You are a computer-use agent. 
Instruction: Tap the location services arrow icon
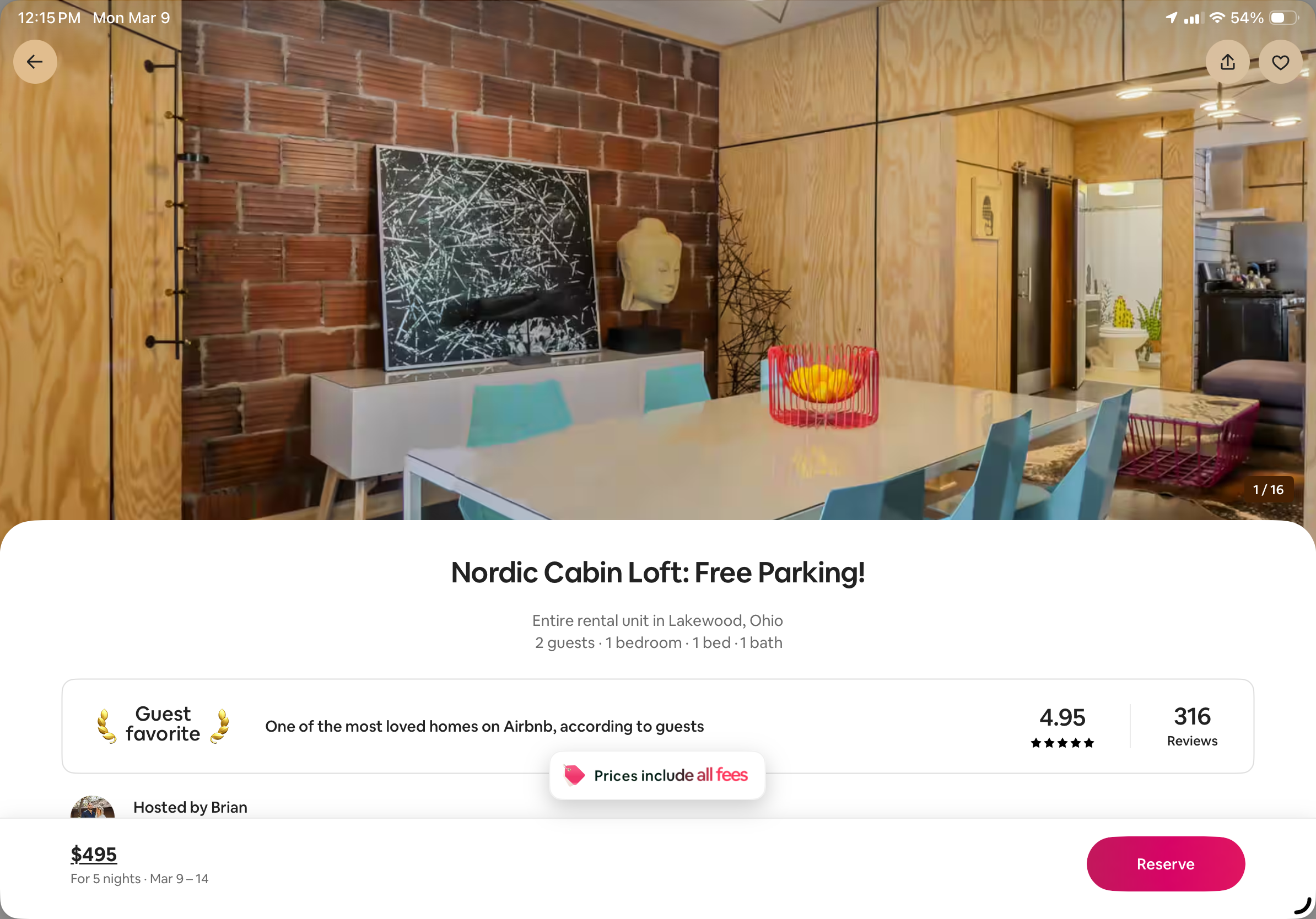[x=1172, y=18]
